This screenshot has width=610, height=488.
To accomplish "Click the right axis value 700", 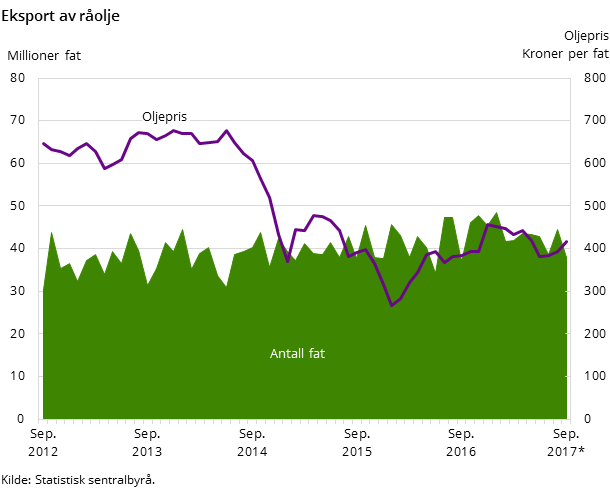I will tap(595, 120).
